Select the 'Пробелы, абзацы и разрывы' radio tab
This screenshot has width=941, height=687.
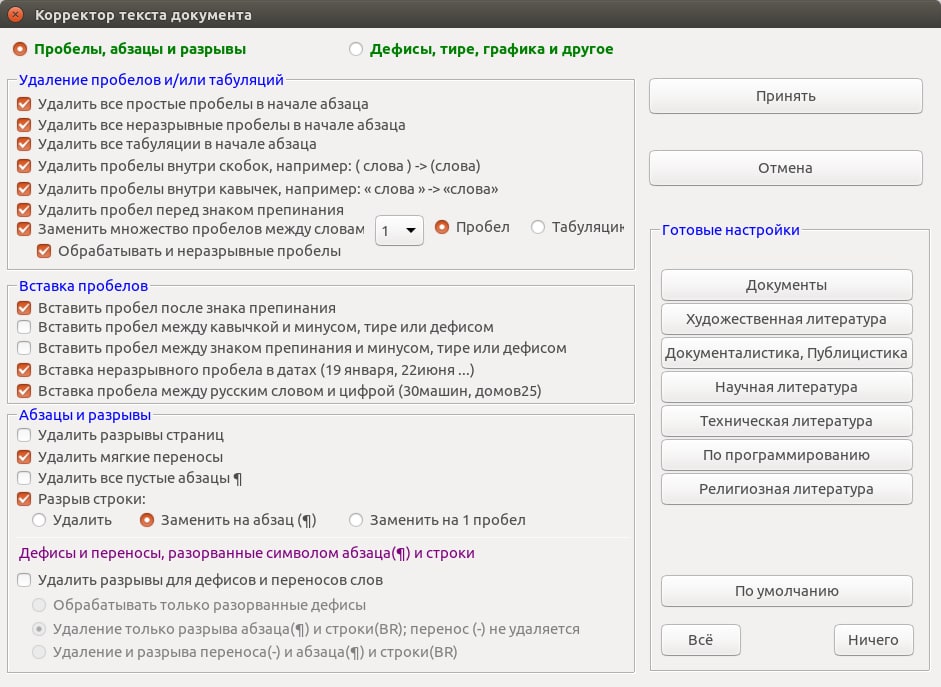(x=21, y=48)
